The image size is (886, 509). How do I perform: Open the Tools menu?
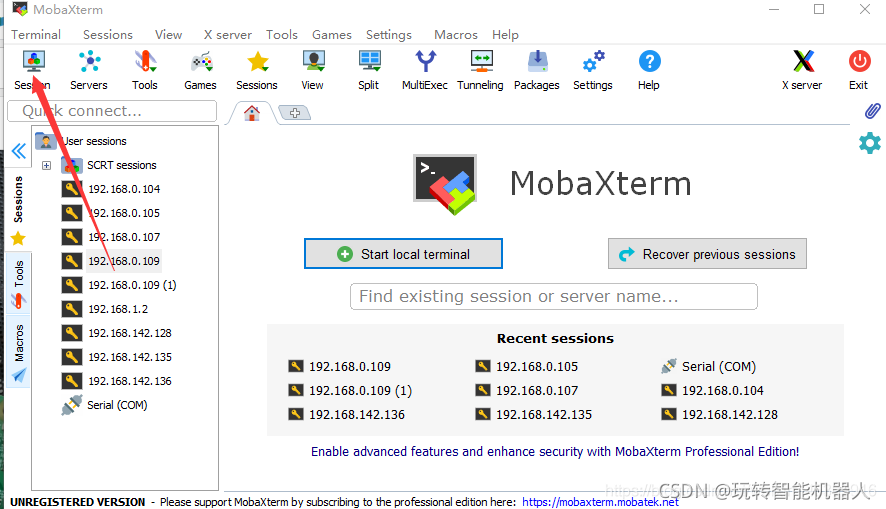click(x=281, y=34)
